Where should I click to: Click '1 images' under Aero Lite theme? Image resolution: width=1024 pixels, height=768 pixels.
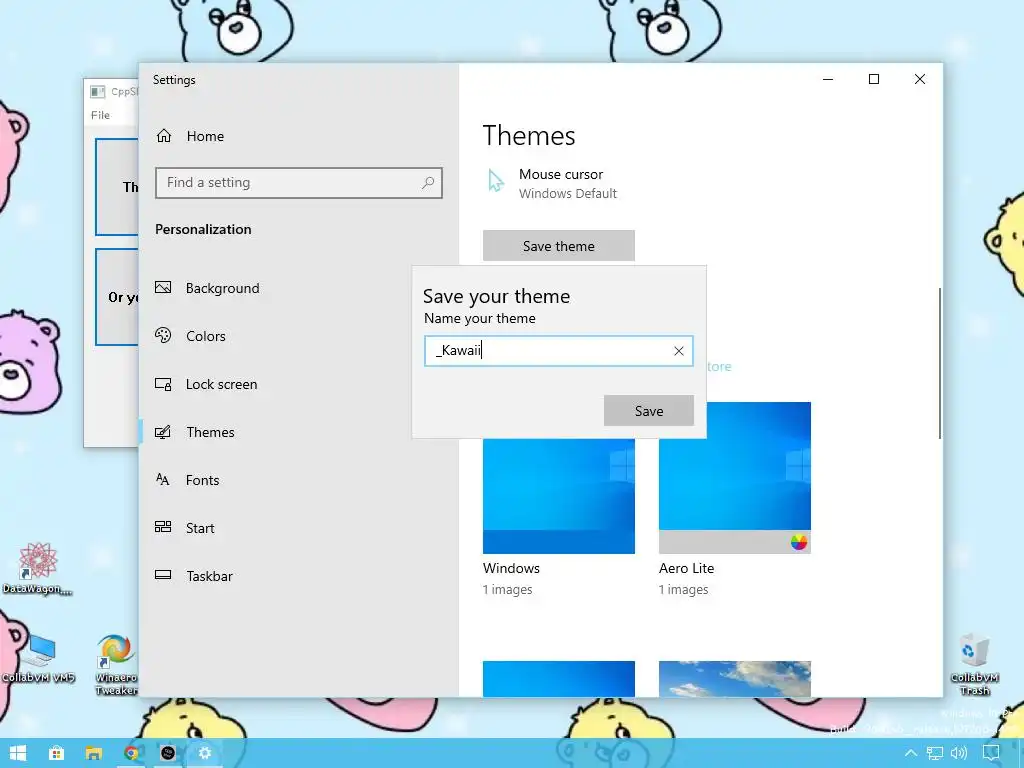(x=684, y=589)
